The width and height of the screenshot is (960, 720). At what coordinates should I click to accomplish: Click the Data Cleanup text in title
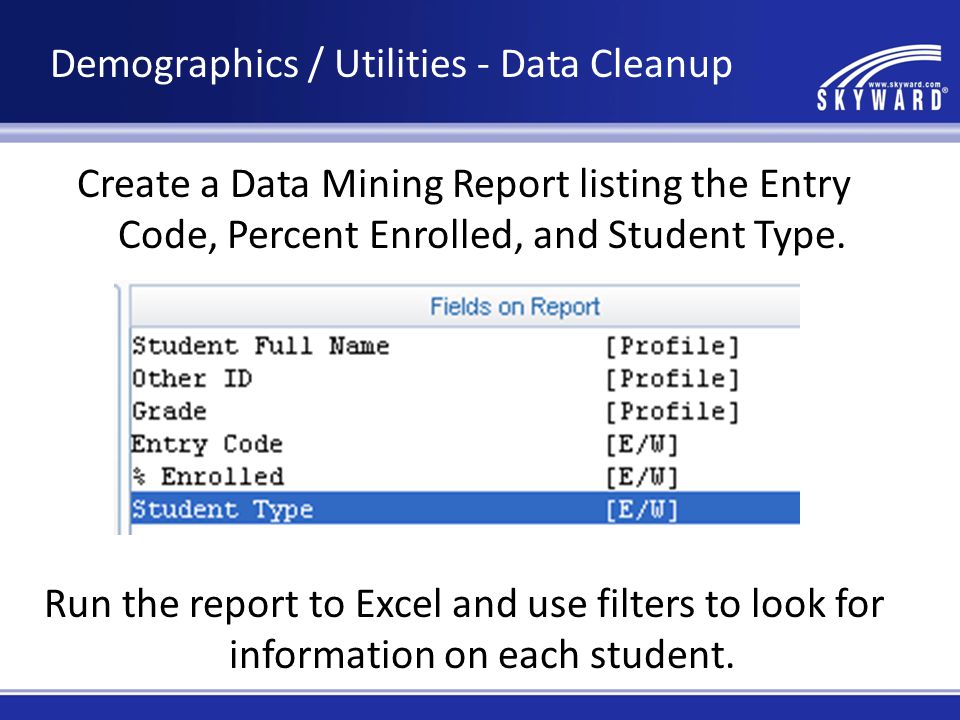pyautogui.click(x=617, y=64)
